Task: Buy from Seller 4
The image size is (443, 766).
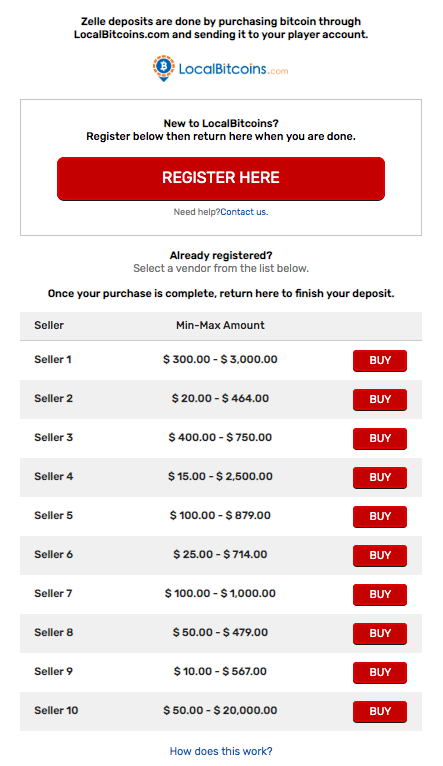Action: point(380,477)
